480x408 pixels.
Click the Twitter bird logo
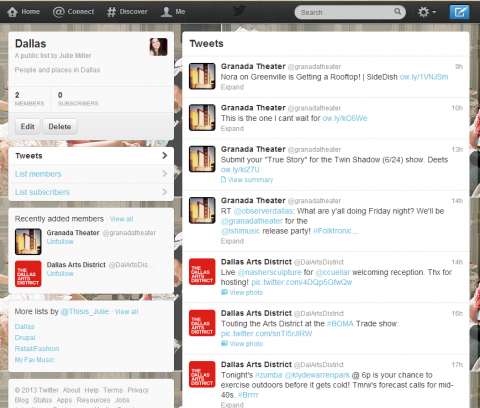(x=239, y=11)
